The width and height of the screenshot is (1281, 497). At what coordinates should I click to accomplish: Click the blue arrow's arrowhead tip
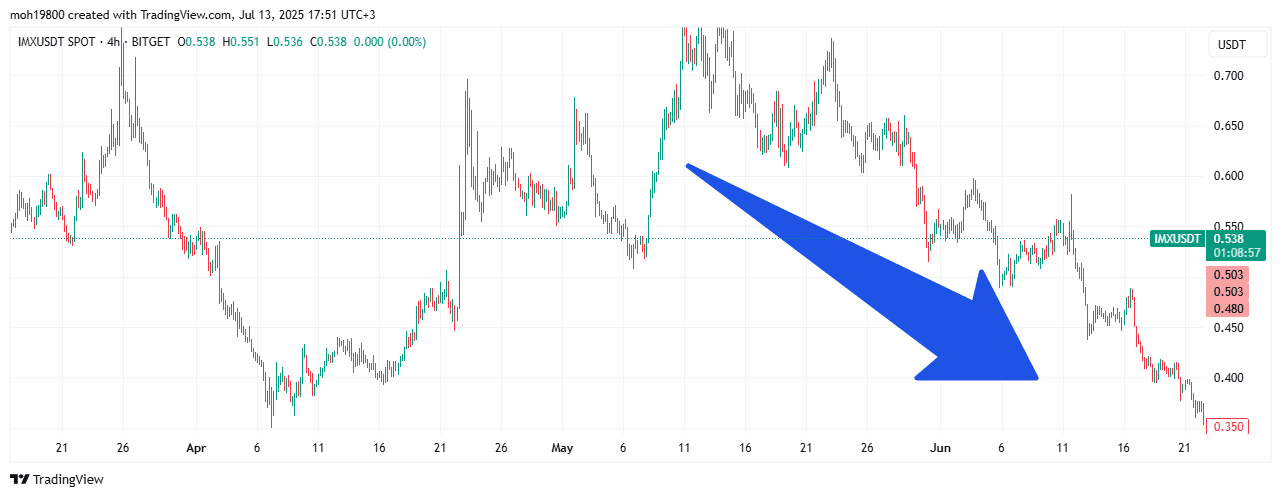click(x=1037, y=377)
